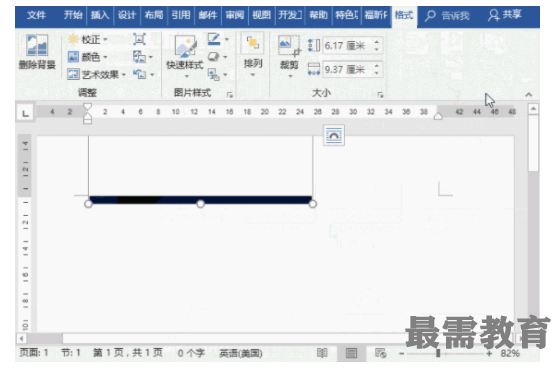
Task: Switch to read mode view icon
Action: tap(322, 353)
